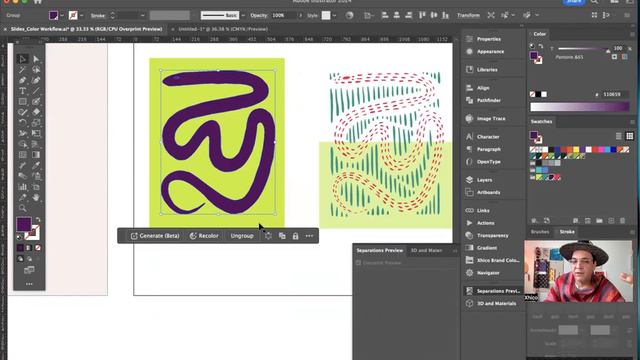Open the graphic Style dropdown
640x360 pixels.
click(334, 16)
